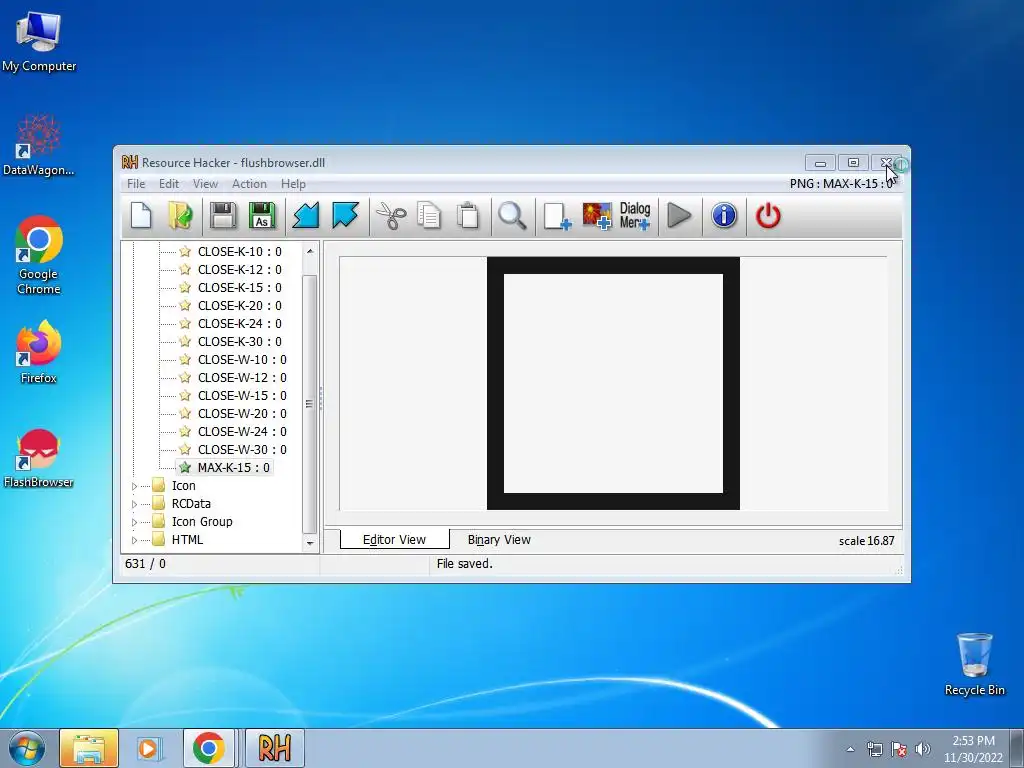The width and height of the screenshot is (1024, 768).
Task: Expand the Icon folder node
Action: pyautogui.click(x=135, y=486)
